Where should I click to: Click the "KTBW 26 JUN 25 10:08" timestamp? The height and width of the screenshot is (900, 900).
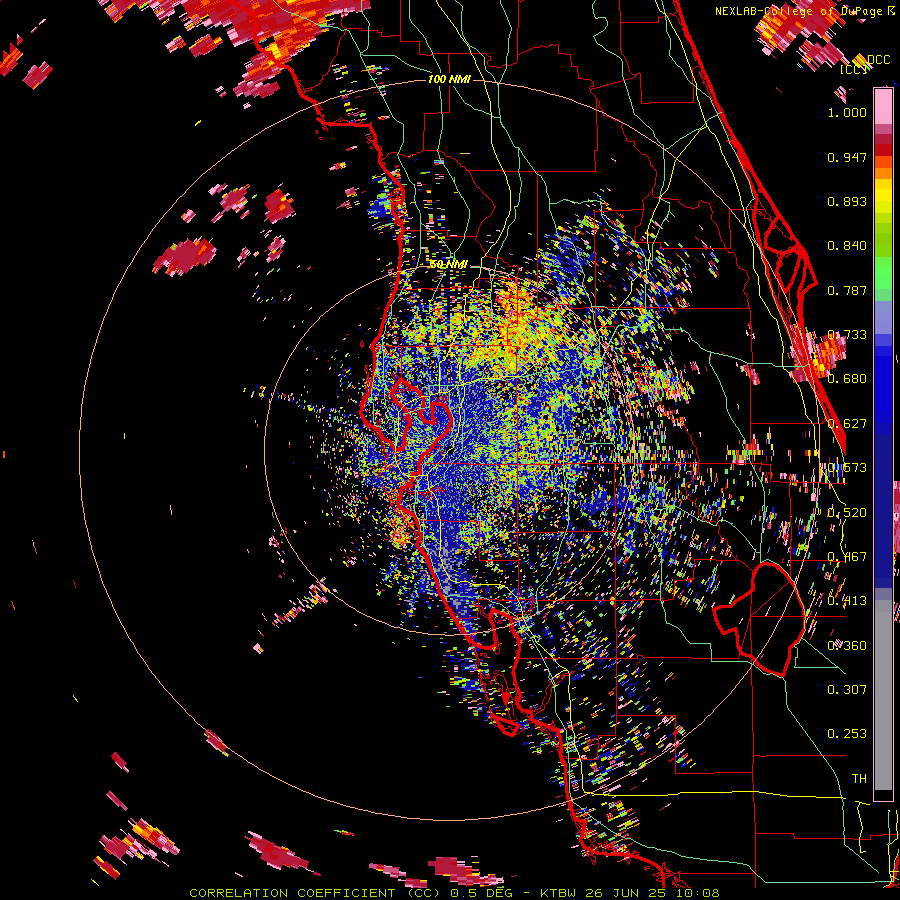[x=630, y=893]
